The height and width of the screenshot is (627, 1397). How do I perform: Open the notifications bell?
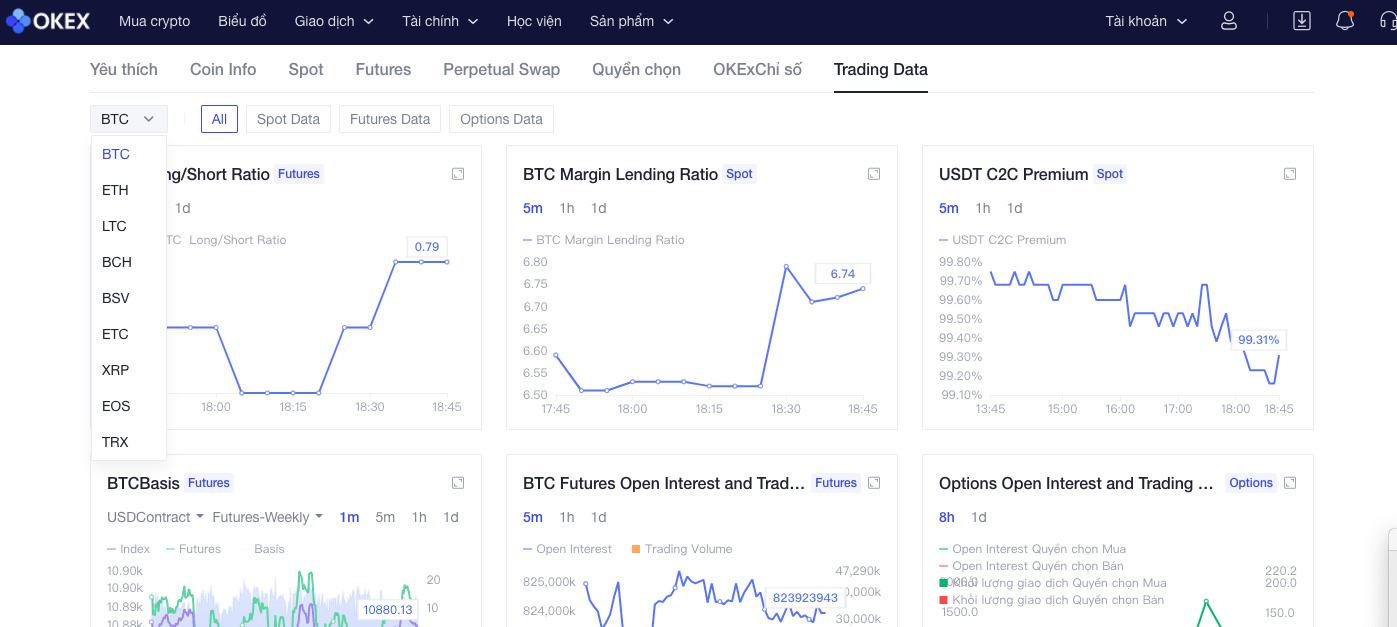coord(1345,21)
